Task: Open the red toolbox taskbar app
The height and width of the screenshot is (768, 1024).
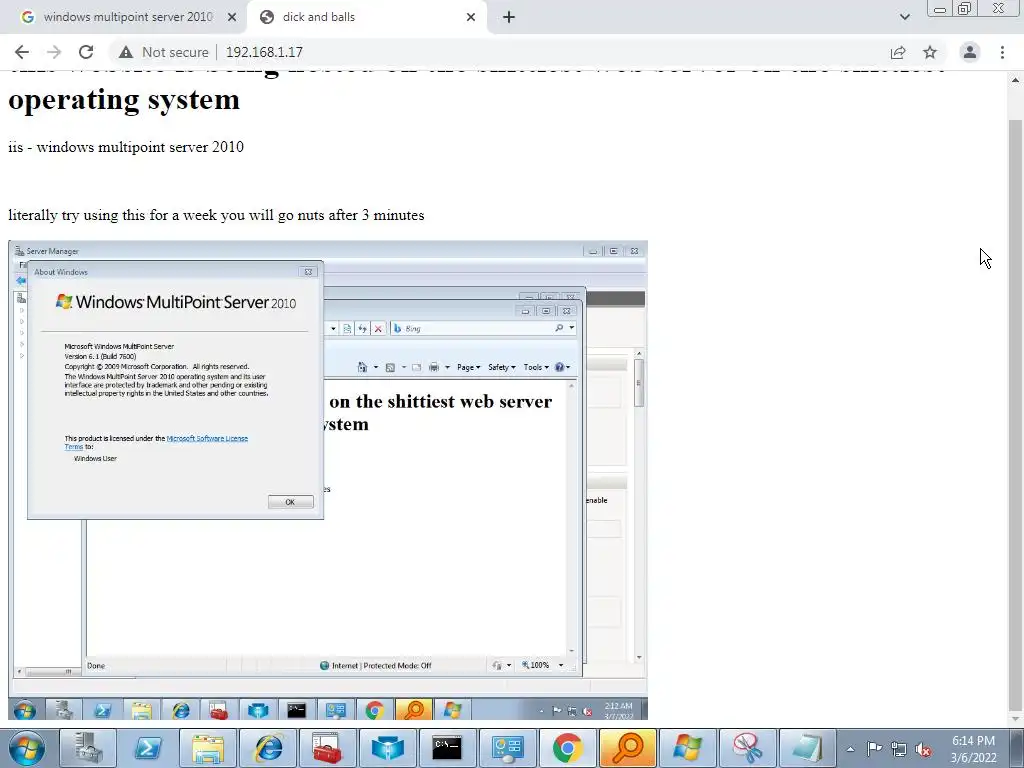Action: [327, 748]
